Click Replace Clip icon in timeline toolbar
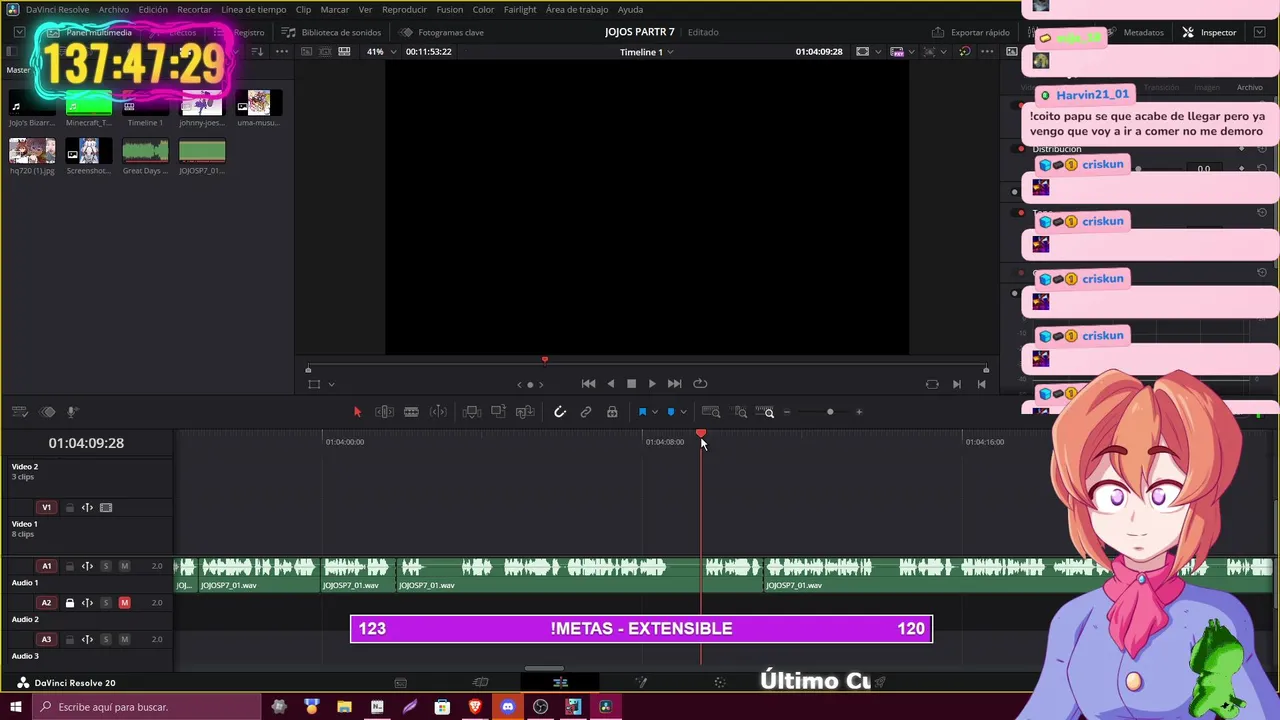1280x720 pixels. pyautogui.click(x=524, y=412)
